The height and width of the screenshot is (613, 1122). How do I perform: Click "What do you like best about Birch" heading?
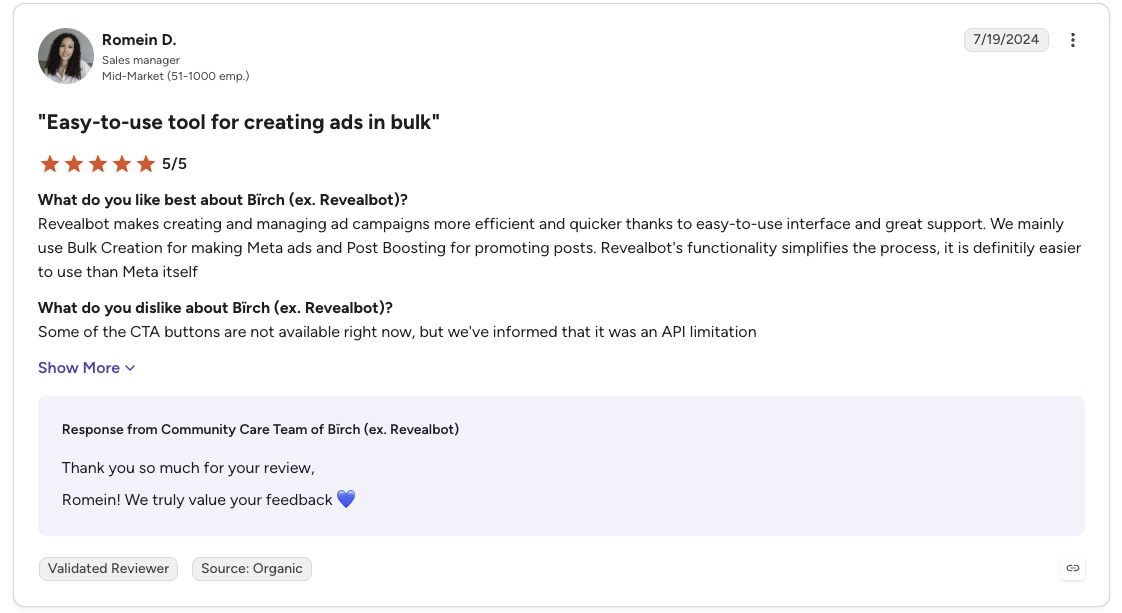click(x=223, y=200)
